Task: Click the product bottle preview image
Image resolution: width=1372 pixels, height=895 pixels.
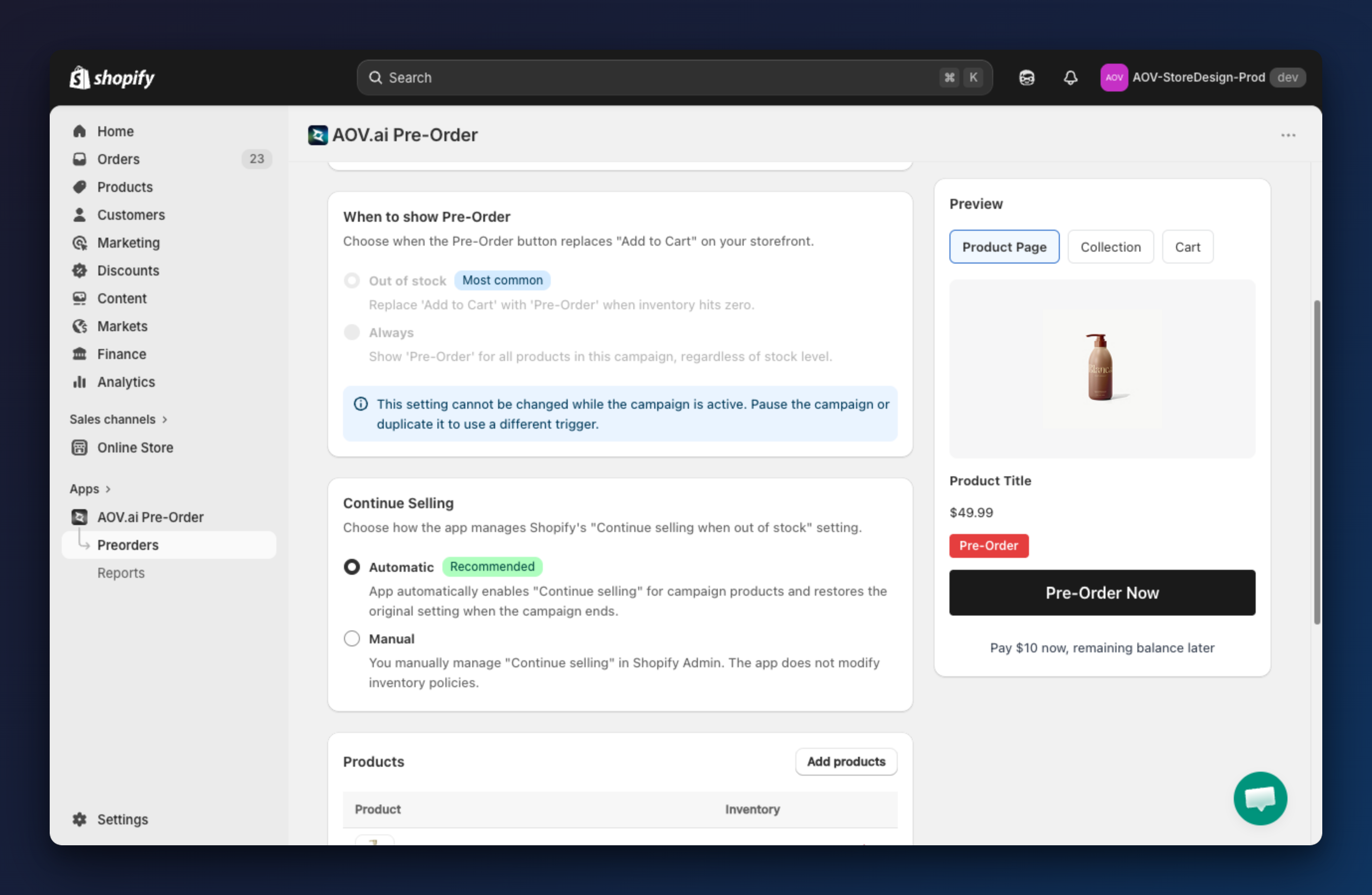Action: (1102, 368)
